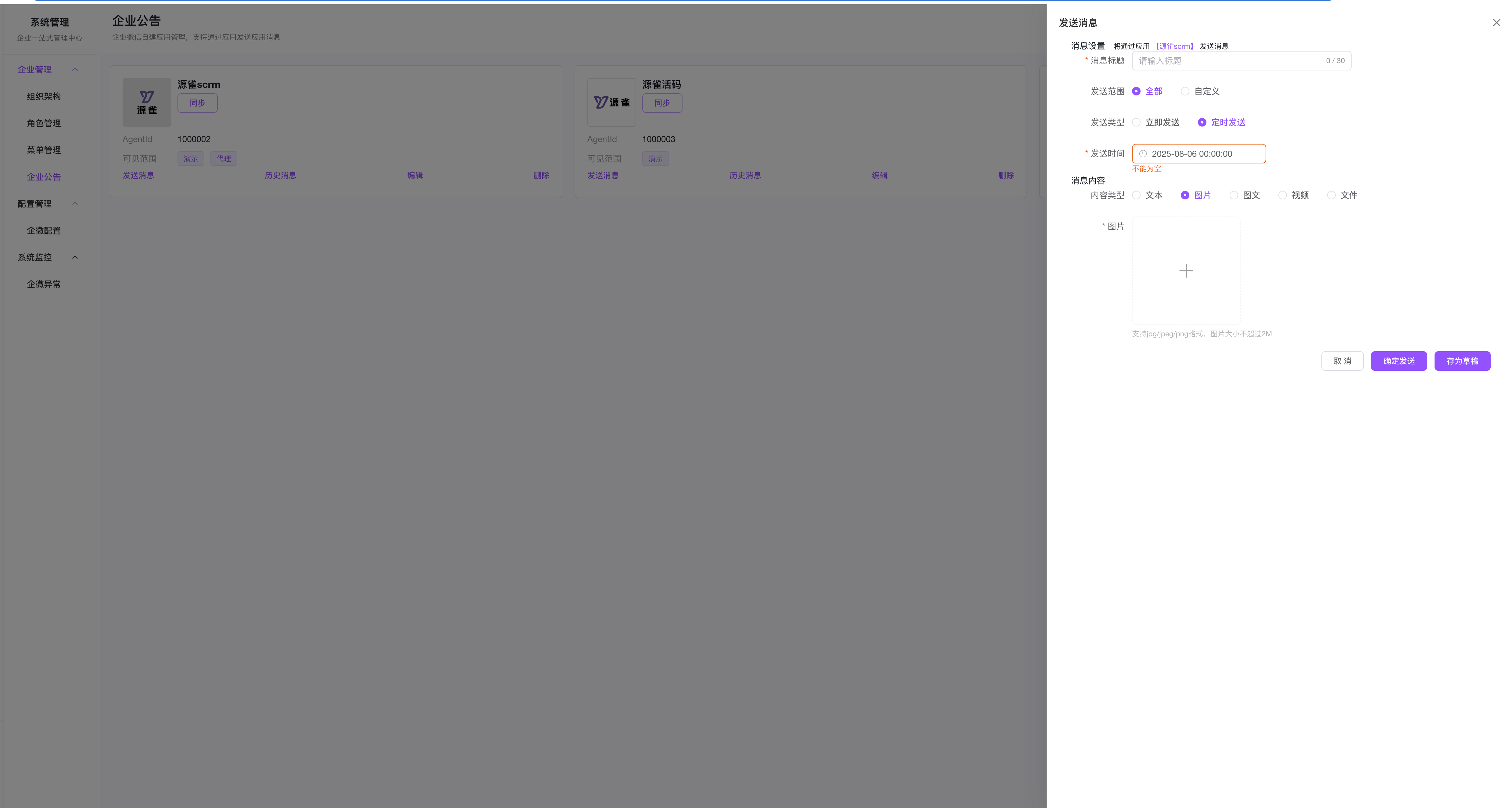Viewport: 1512px width, 808px height.
Task: Click the 消息标题 input field
Action: coord(1227,61)
